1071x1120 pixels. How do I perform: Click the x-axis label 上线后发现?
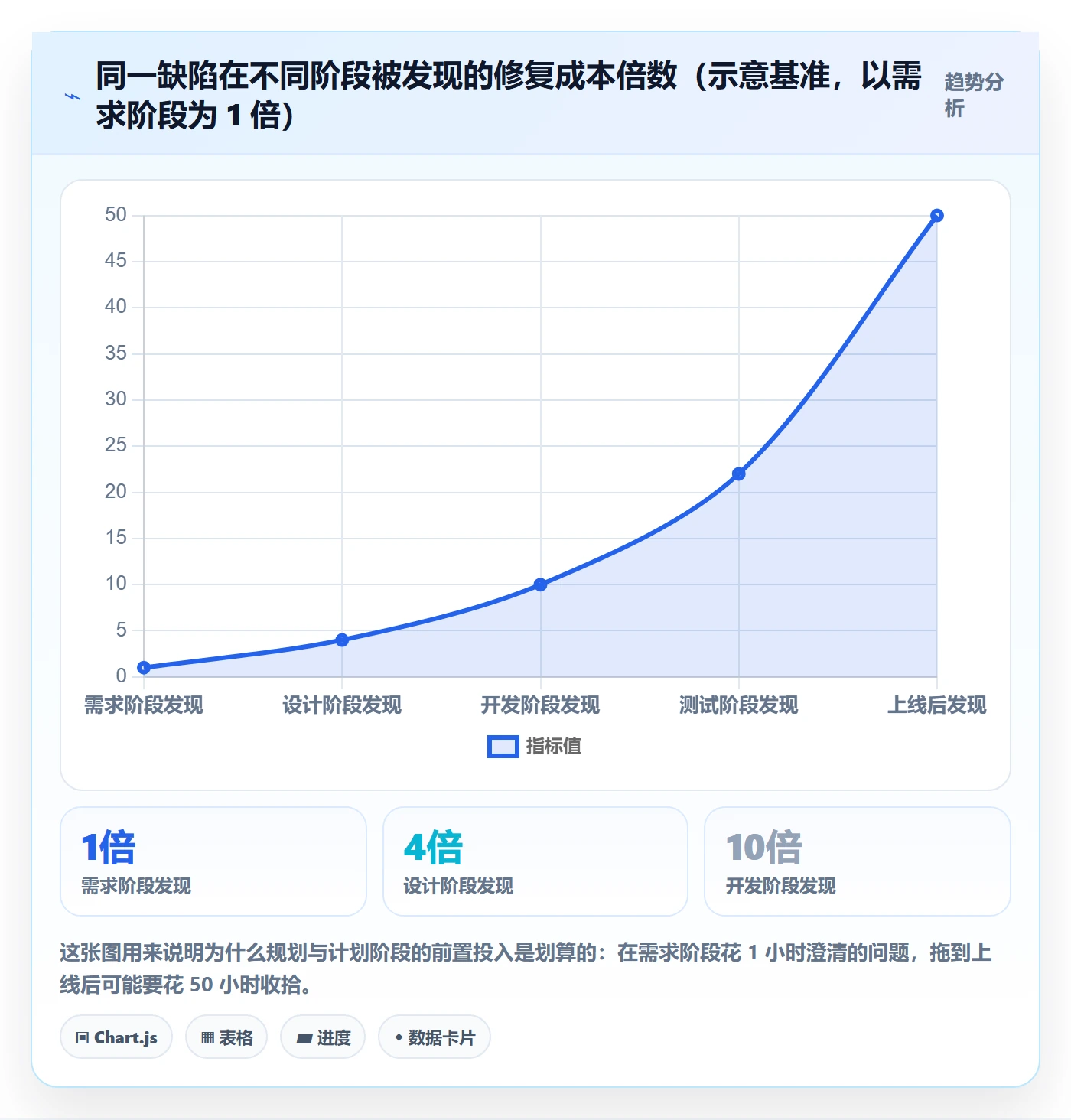tap(937, 705)
